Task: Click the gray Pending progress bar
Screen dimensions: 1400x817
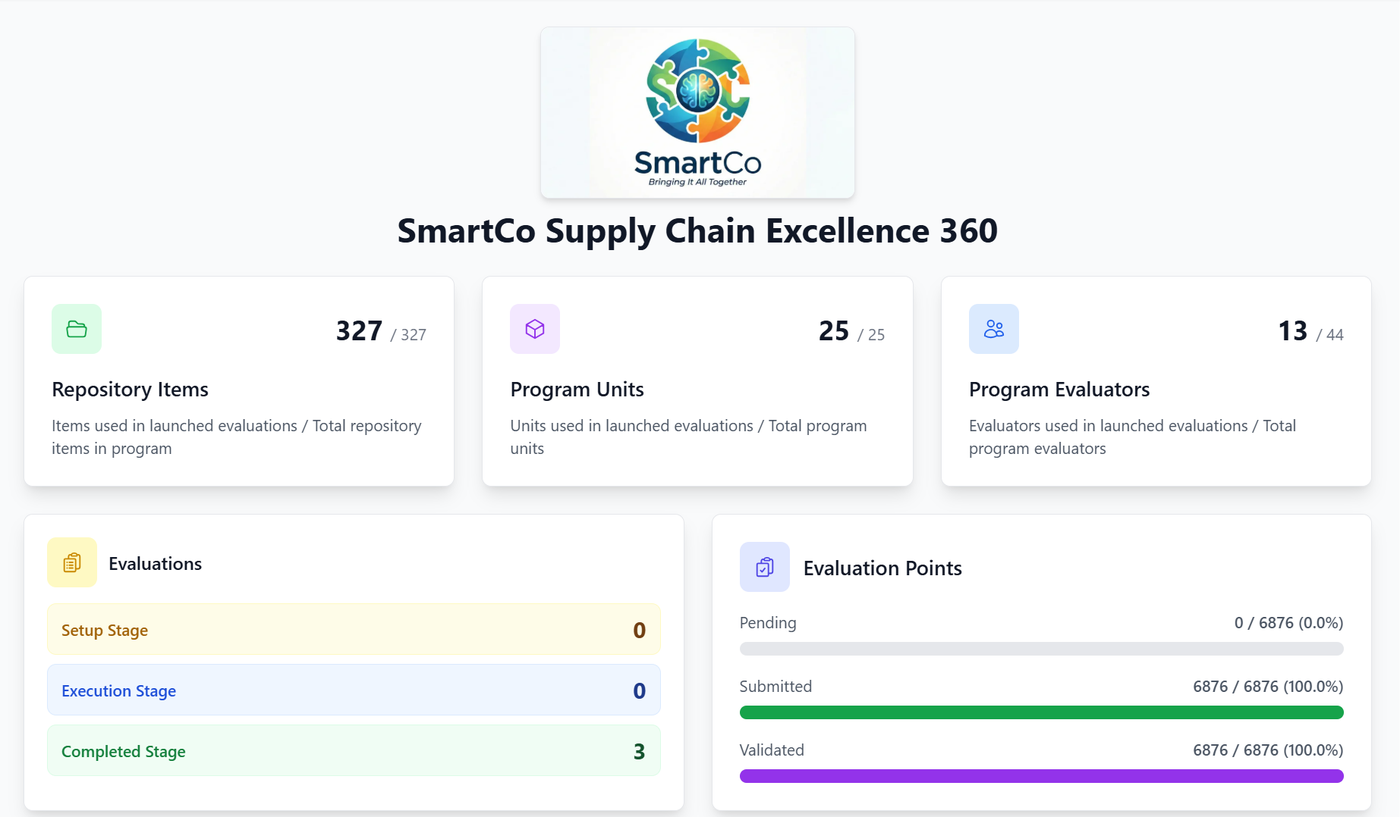Action: tap(1041, 649)
